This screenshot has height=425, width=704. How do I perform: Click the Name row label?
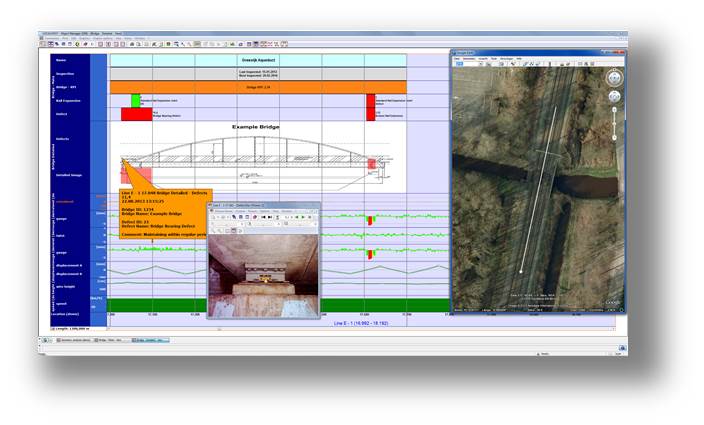(x=61, y=60)
